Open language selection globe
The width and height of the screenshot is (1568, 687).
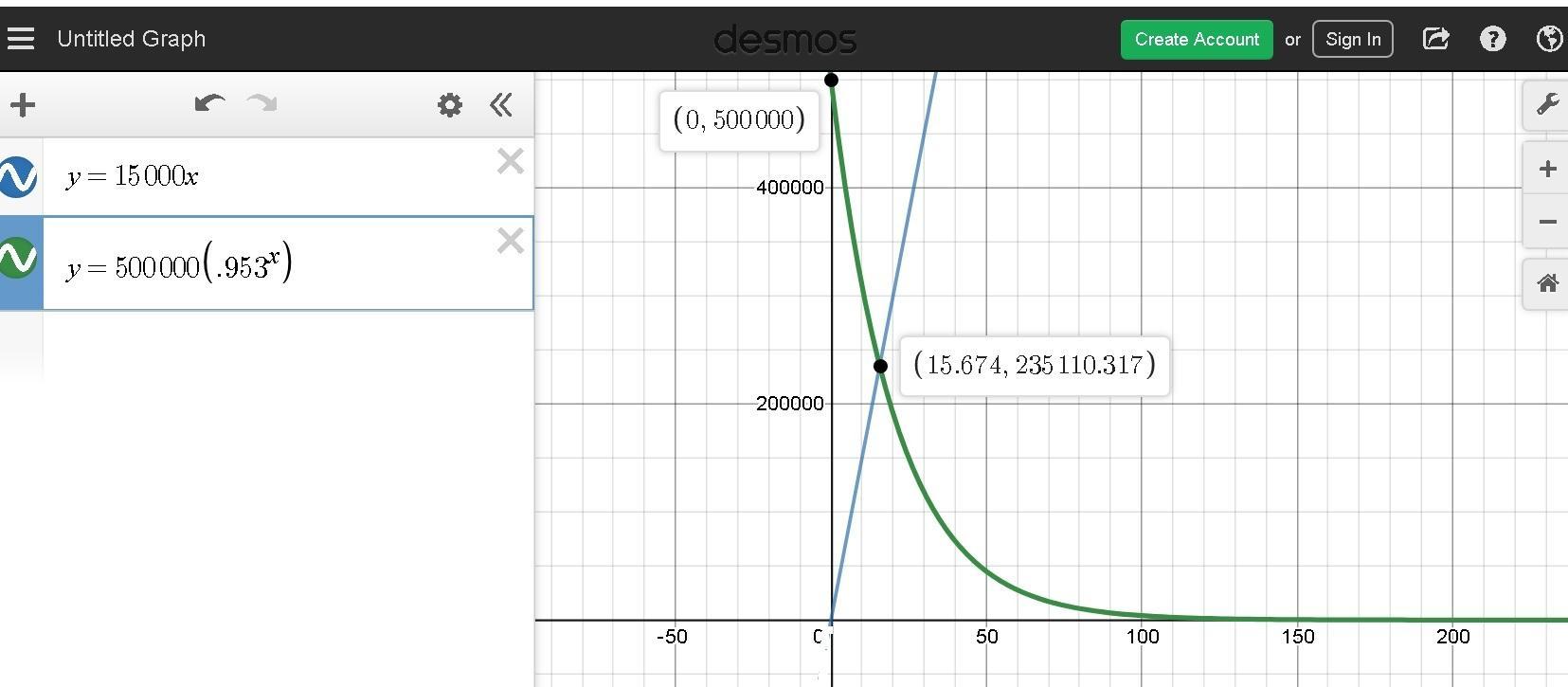(1549, 39)
